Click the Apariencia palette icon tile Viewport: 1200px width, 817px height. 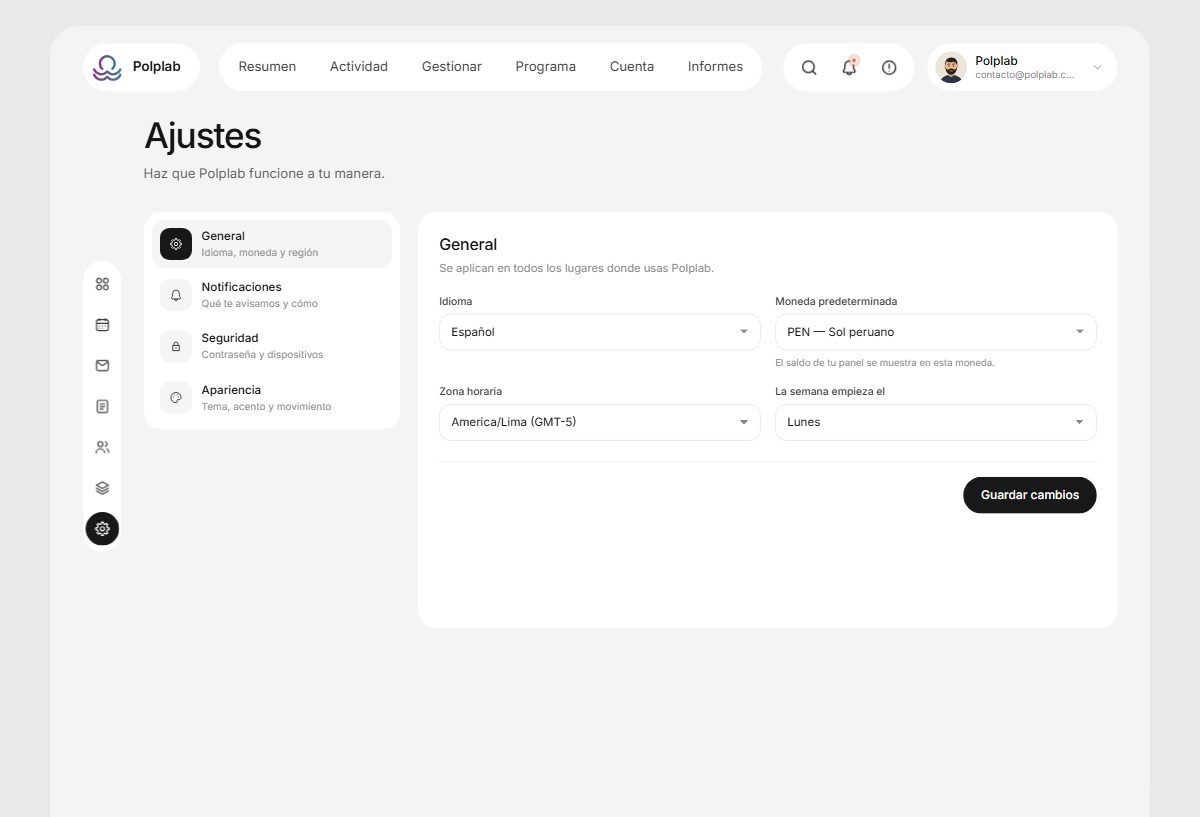176,397
